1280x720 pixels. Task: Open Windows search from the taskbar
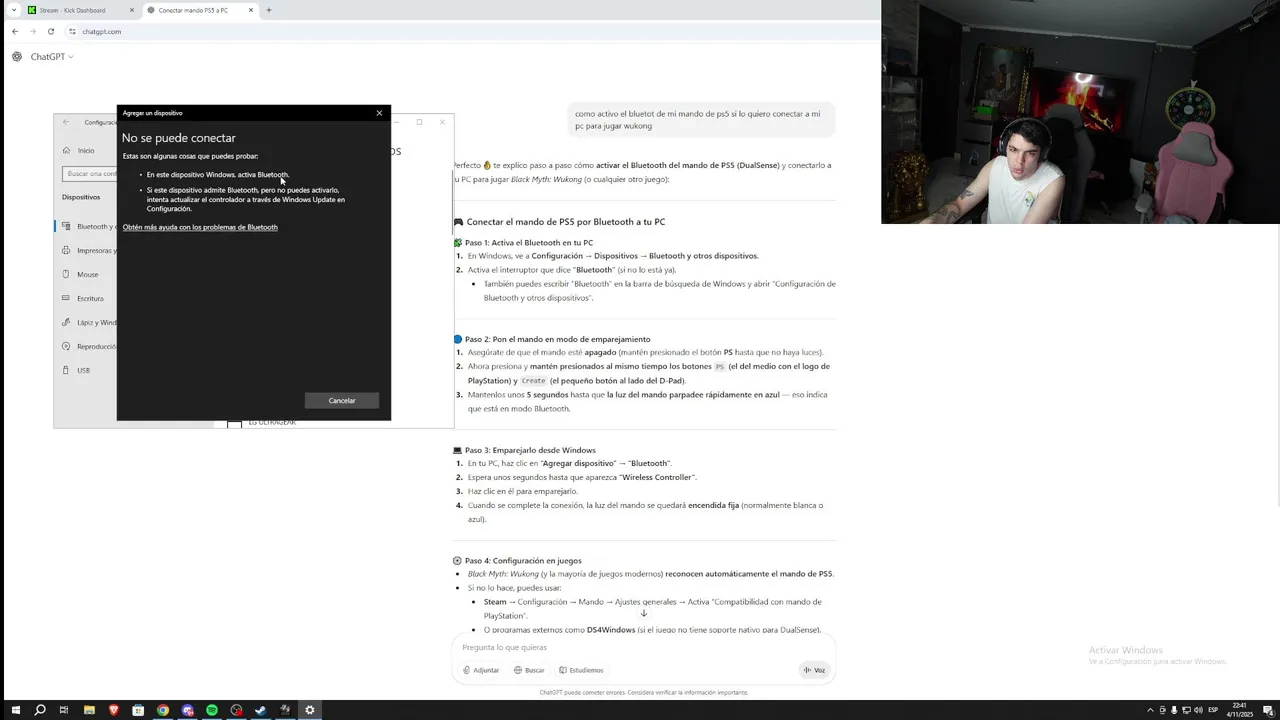click(x=40, y=710)
